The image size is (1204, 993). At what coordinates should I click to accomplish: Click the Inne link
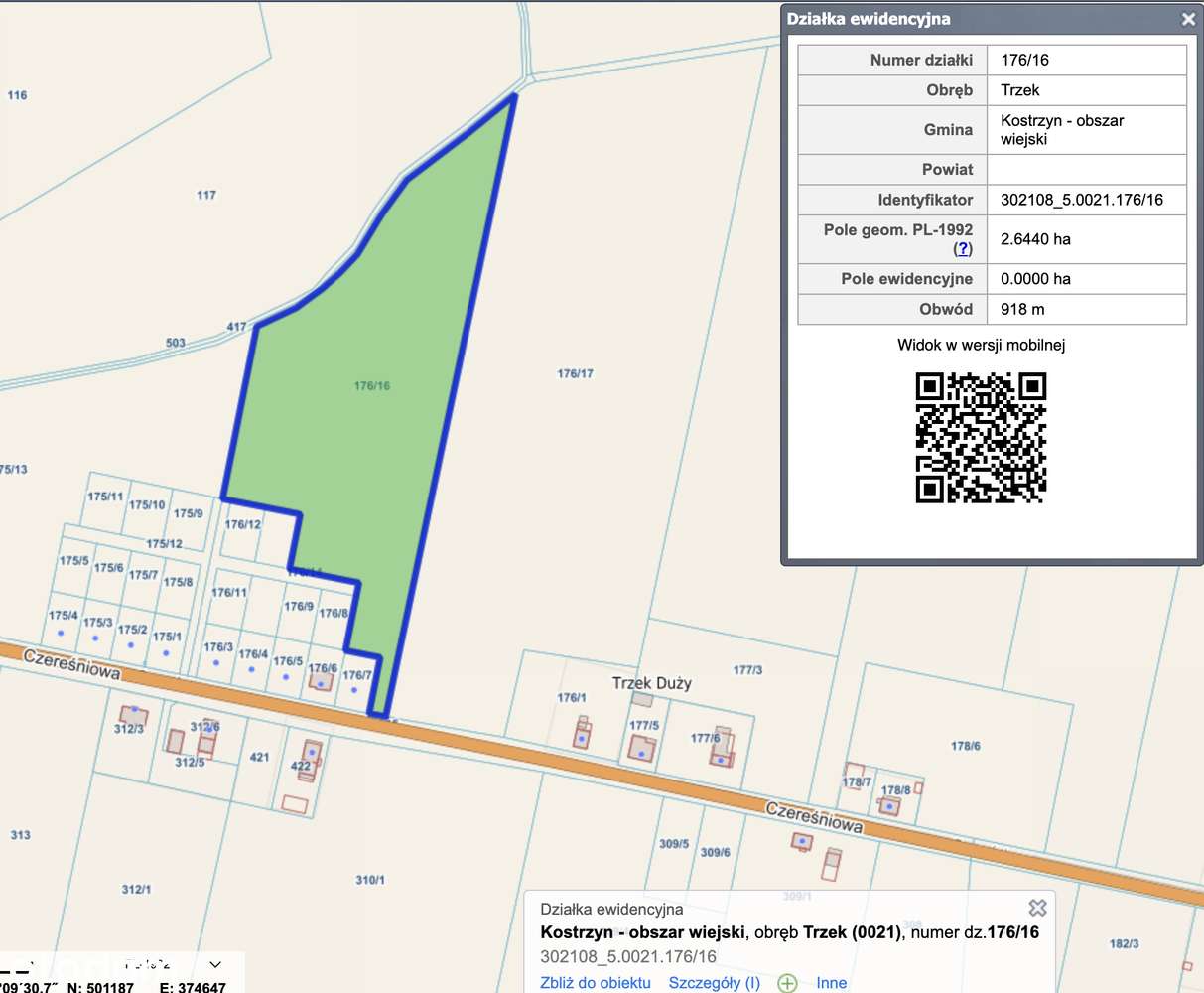832,983
